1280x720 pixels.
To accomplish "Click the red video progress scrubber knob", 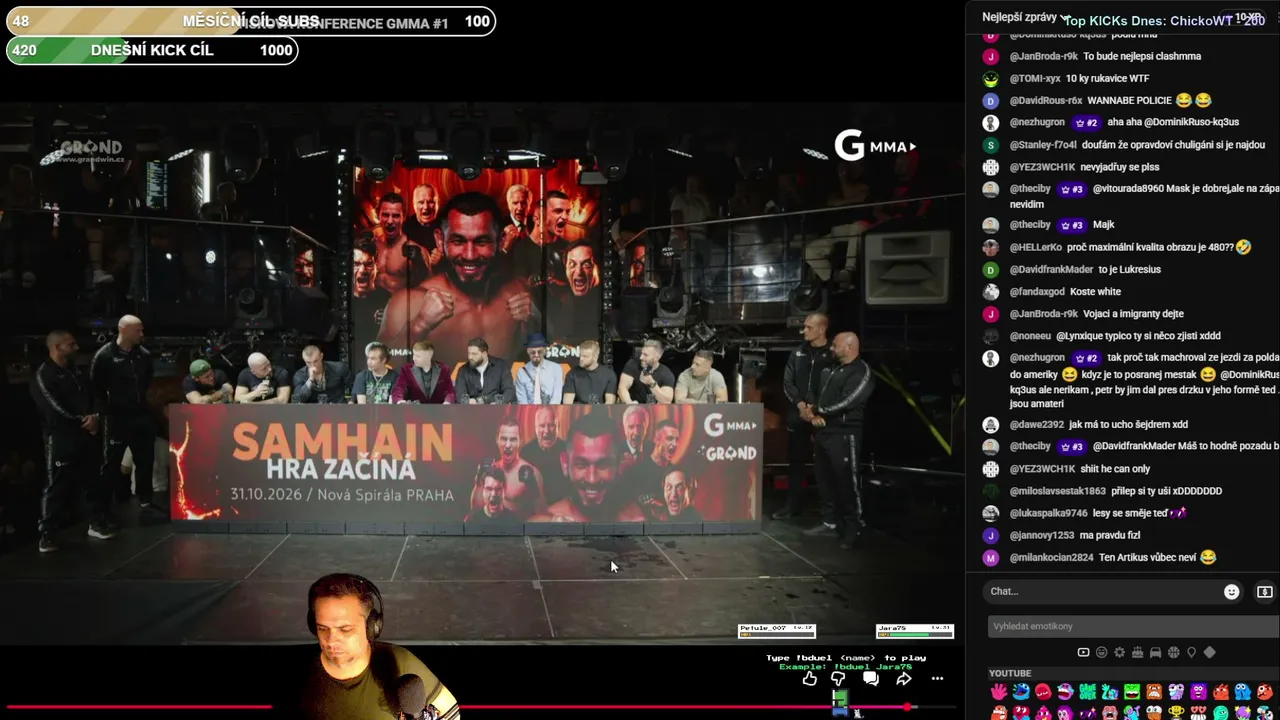I will coord(908,708).
